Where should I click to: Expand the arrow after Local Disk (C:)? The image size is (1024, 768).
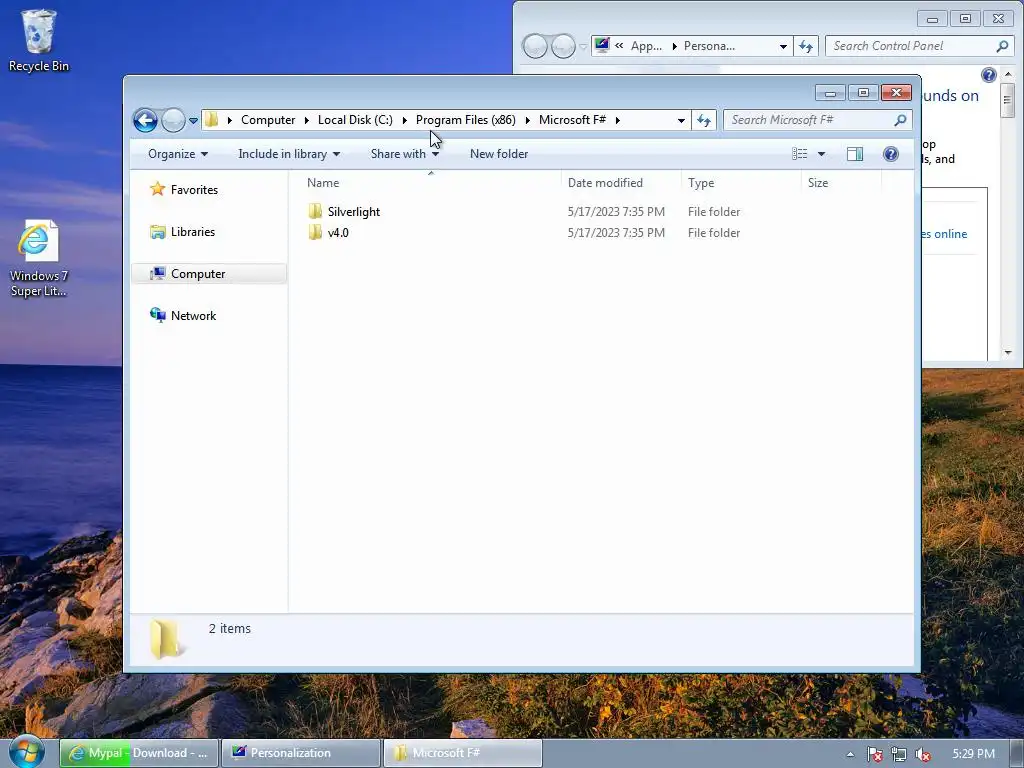click(404, 120)
